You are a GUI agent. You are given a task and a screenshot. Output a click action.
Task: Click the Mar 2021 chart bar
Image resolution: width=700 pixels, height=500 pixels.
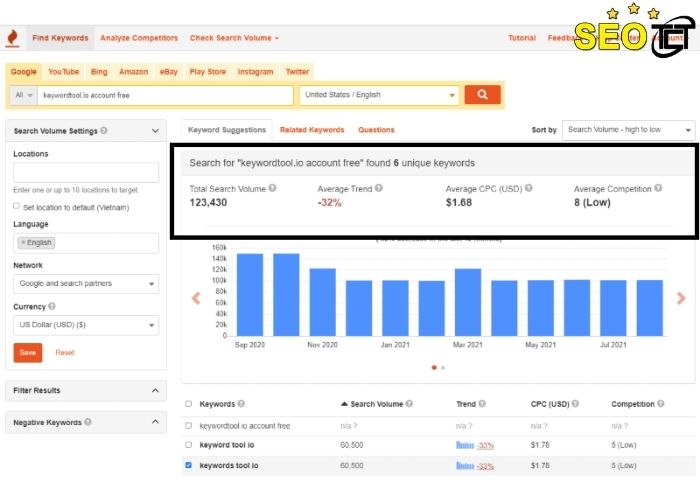tap(468, 302)
